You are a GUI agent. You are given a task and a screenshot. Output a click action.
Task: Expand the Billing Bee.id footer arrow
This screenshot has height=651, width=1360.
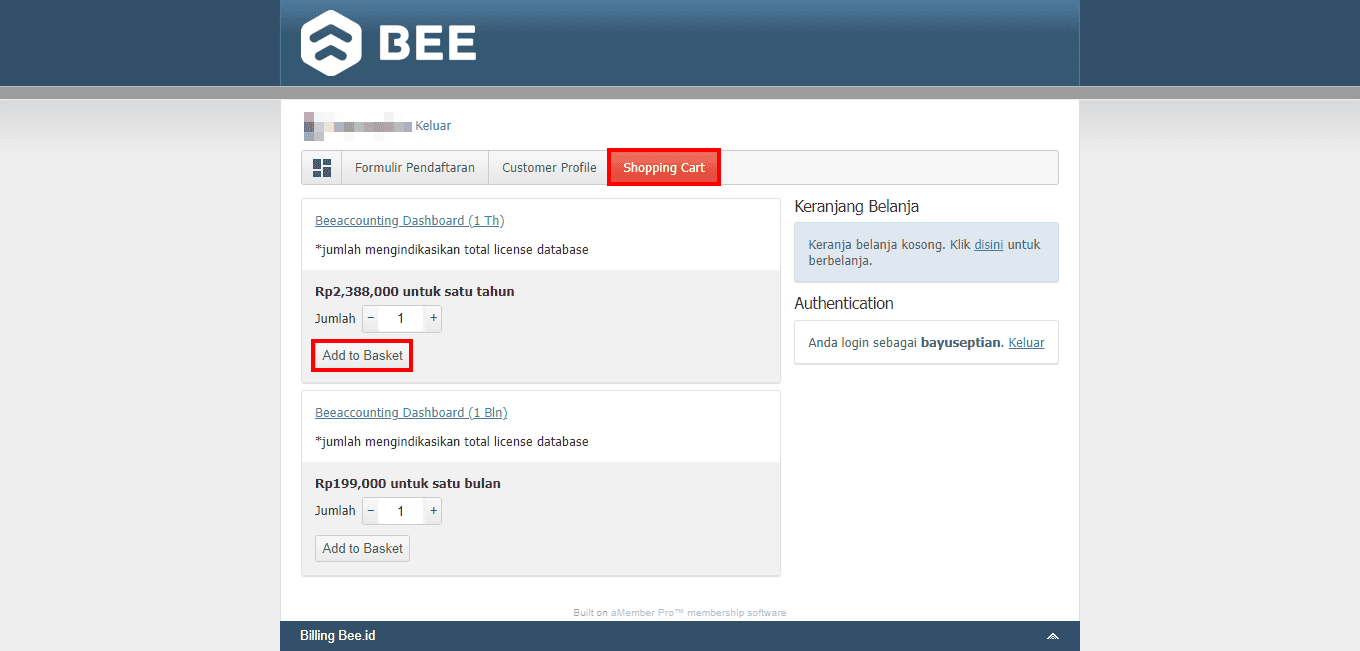pyautogui.click(x=1052, y=637)
